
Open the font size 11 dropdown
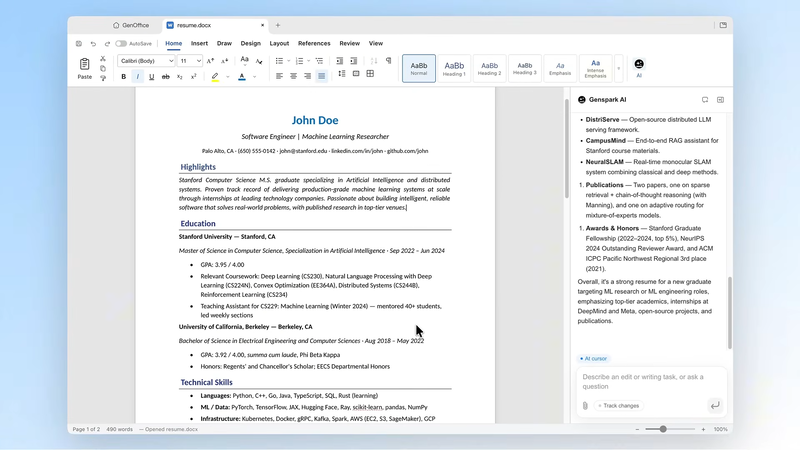click(x=189, y=61)
